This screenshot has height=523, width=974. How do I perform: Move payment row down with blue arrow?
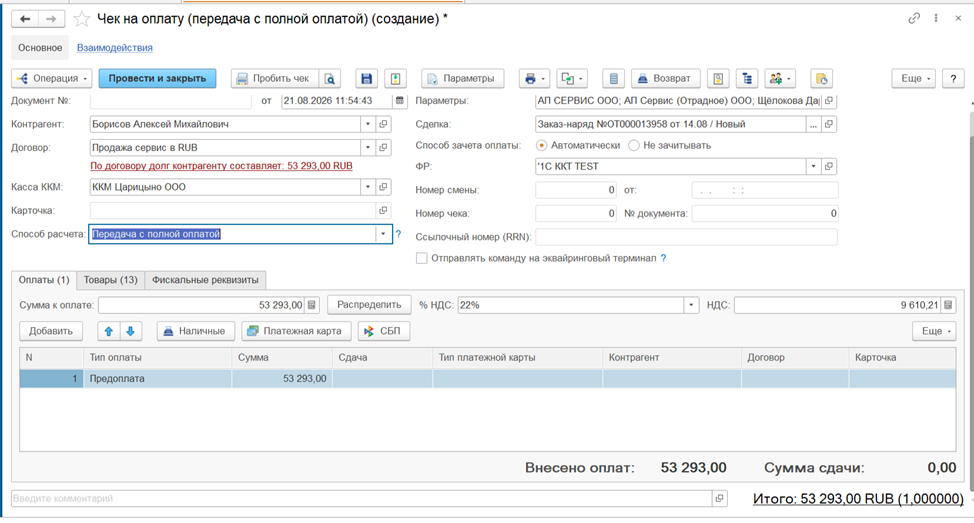click(130, 331)
